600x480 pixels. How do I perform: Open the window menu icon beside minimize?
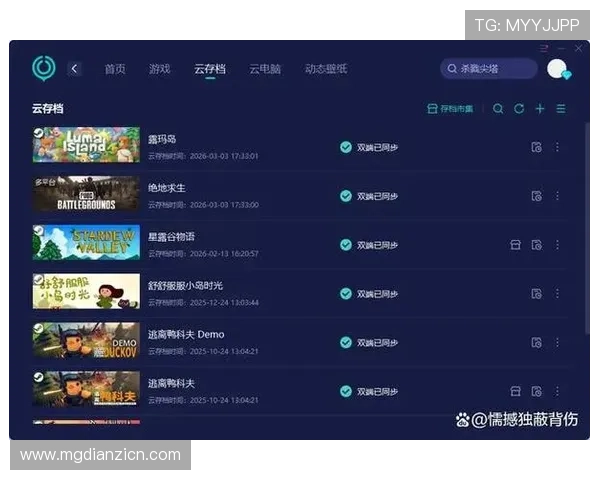[544, 49]
